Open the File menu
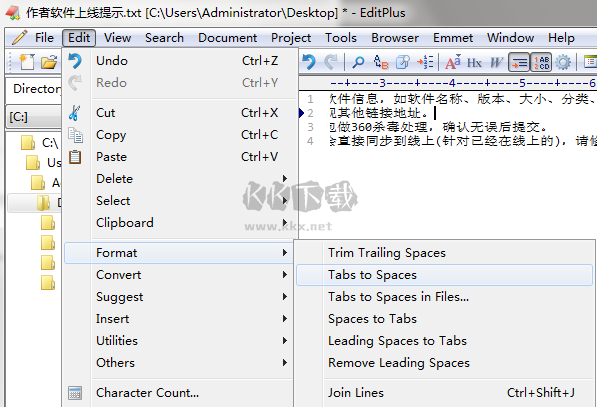597x407 pixels. [44, 38]
